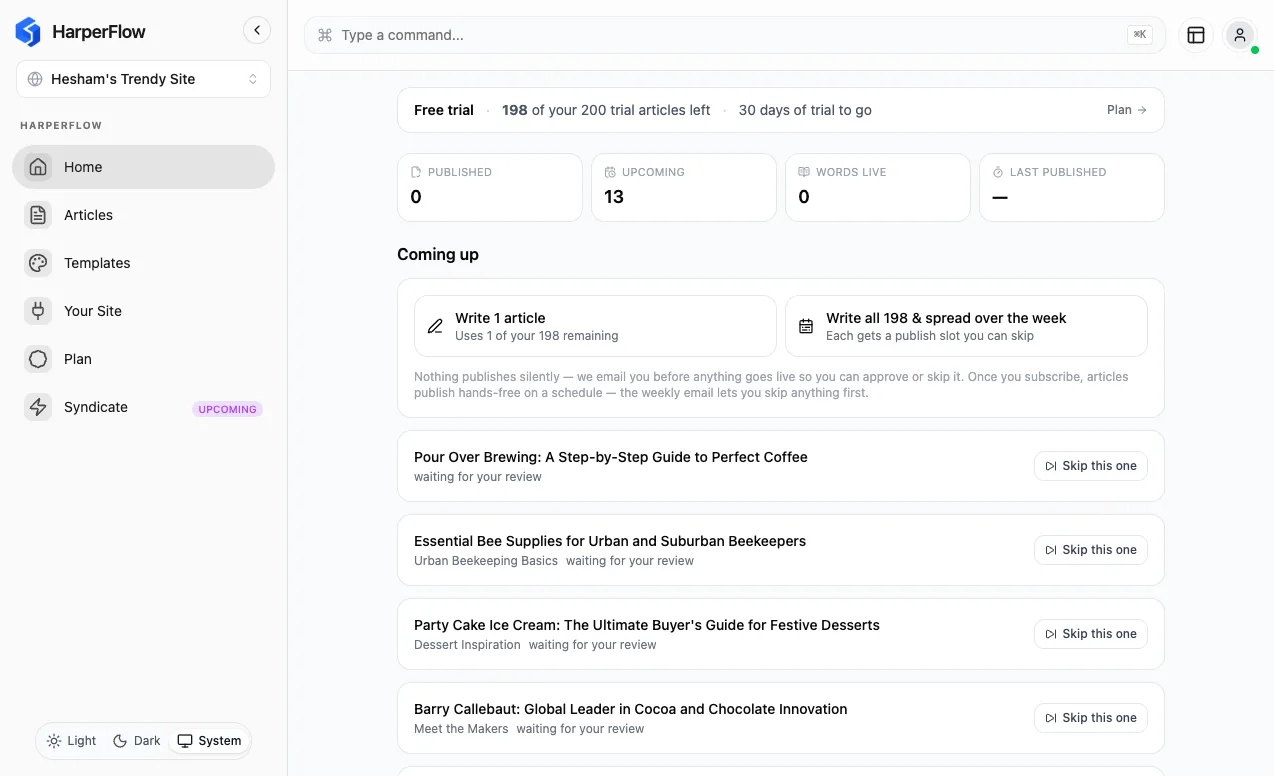The height and width of the screenshot is (776, 1274).
Task: Open Pour Over Brewing article title
Action: click(611, 457)
